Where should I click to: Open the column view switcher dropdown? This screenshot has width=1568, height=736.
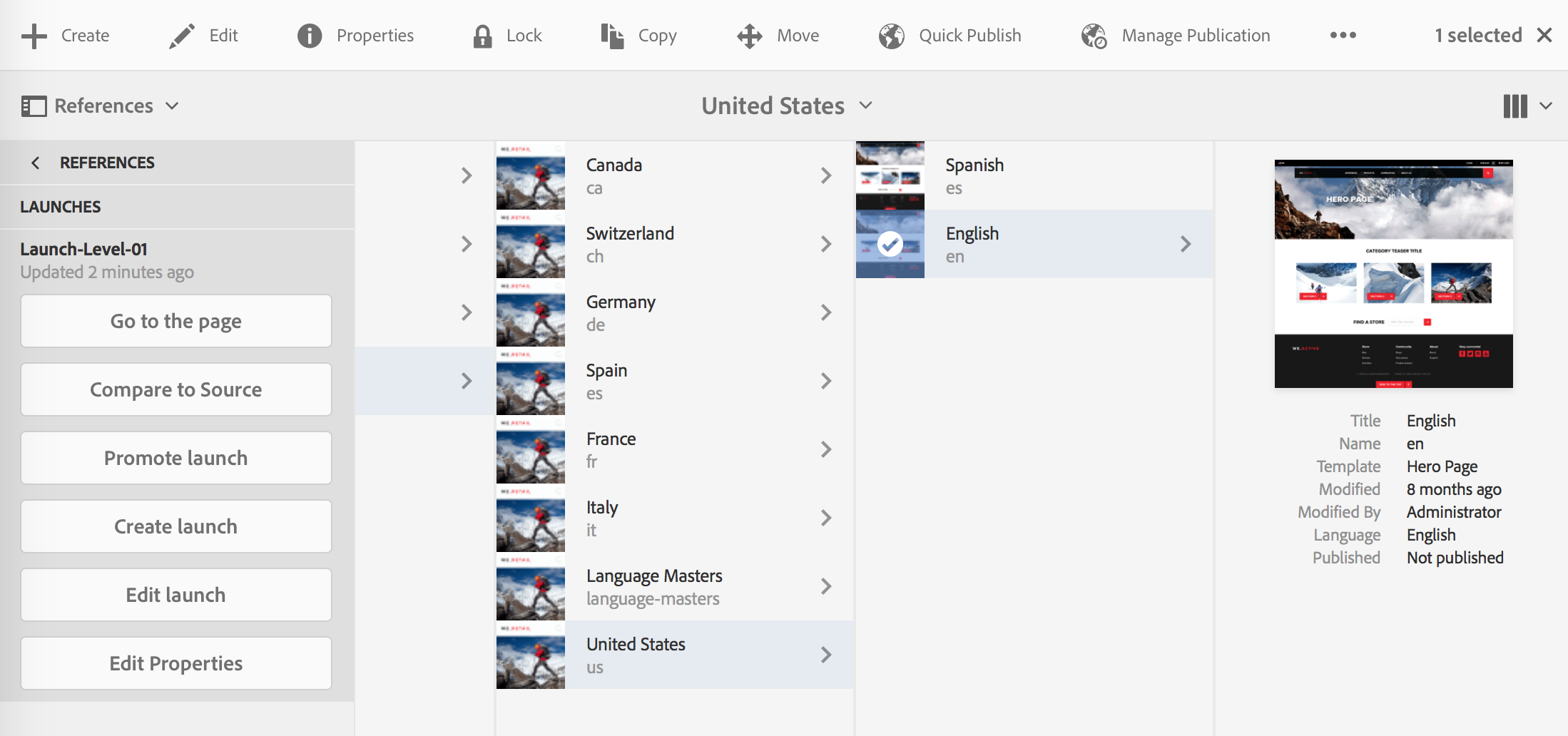(x=1527, y=106)
